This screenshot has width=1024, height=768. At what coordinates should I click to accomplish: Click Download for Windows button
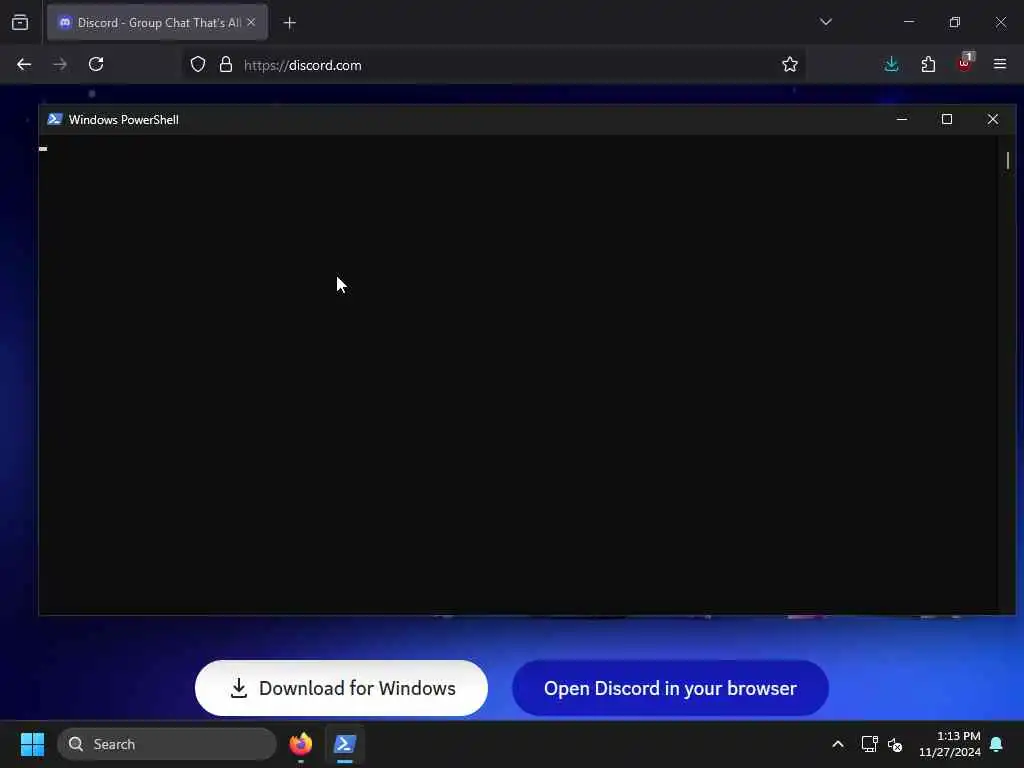tap(342, 688)
